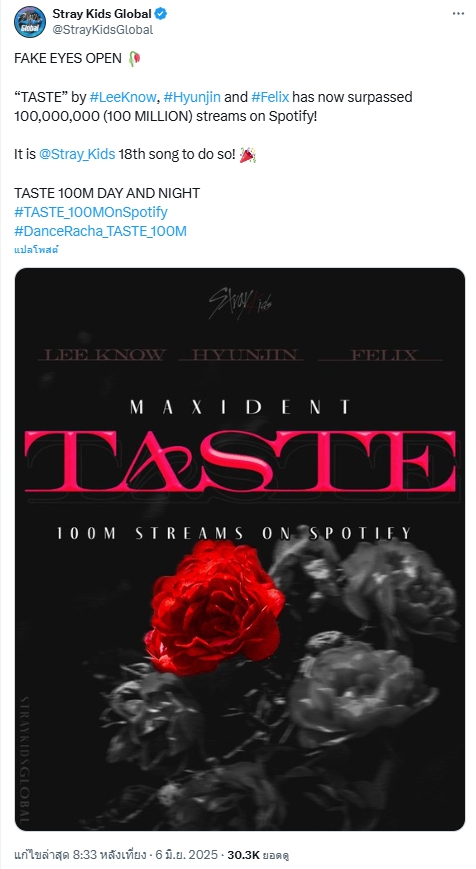Open the #LeeKnow hashtag
The width and height of the screenshot is (476, 869).
122,97
